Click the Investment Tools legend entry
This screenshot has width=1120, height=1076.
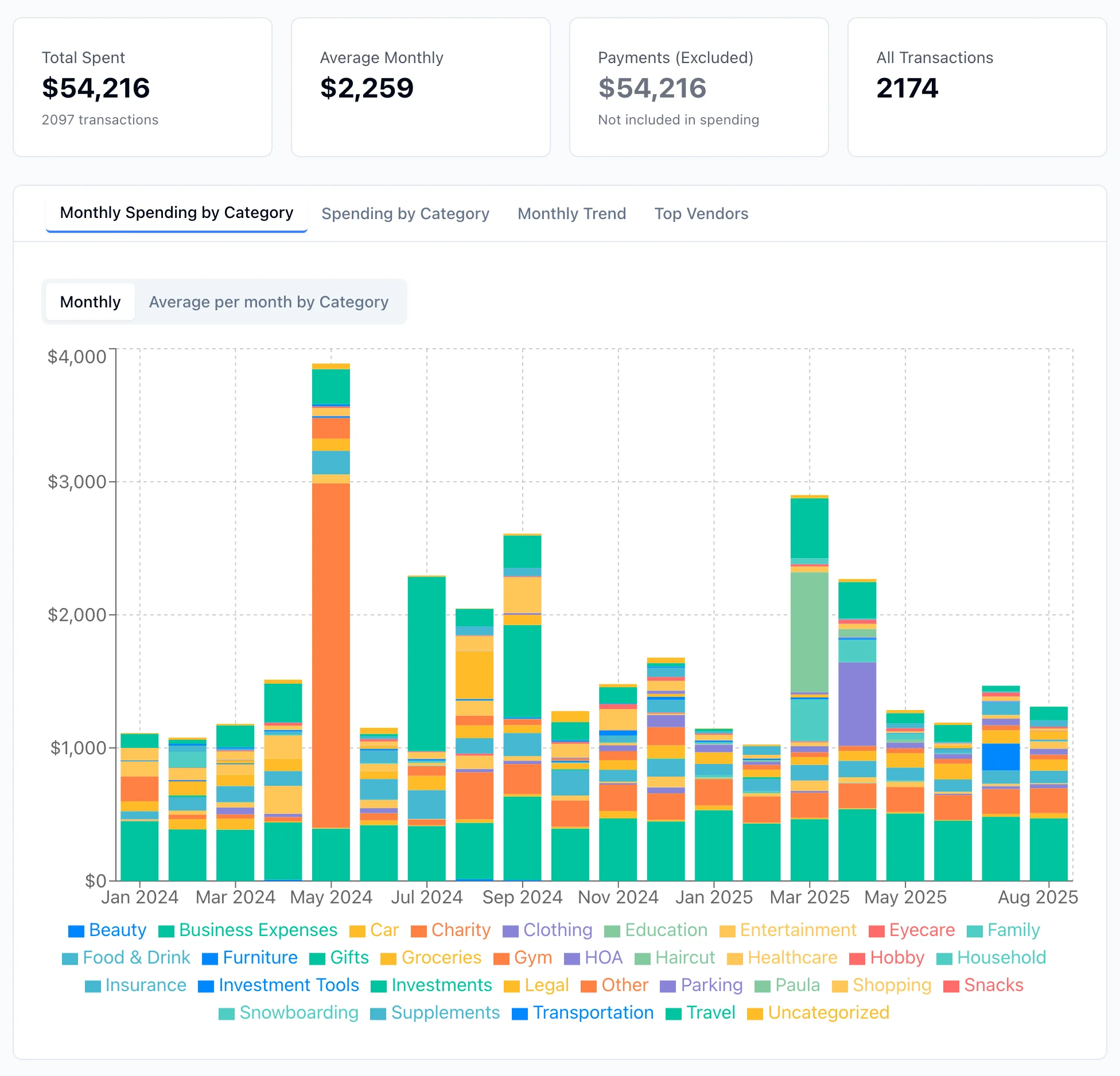(278, 985)
